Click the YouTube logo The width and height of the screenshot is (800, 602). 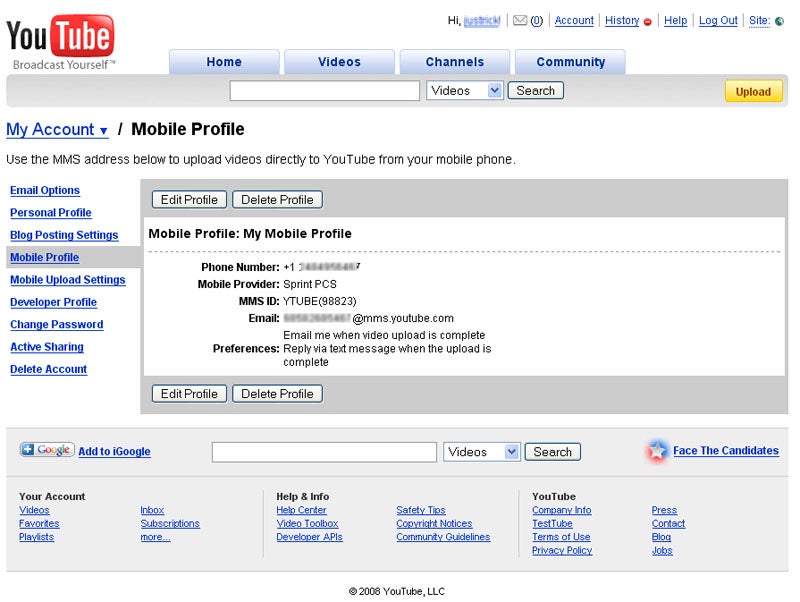click(x=60, y=42)
